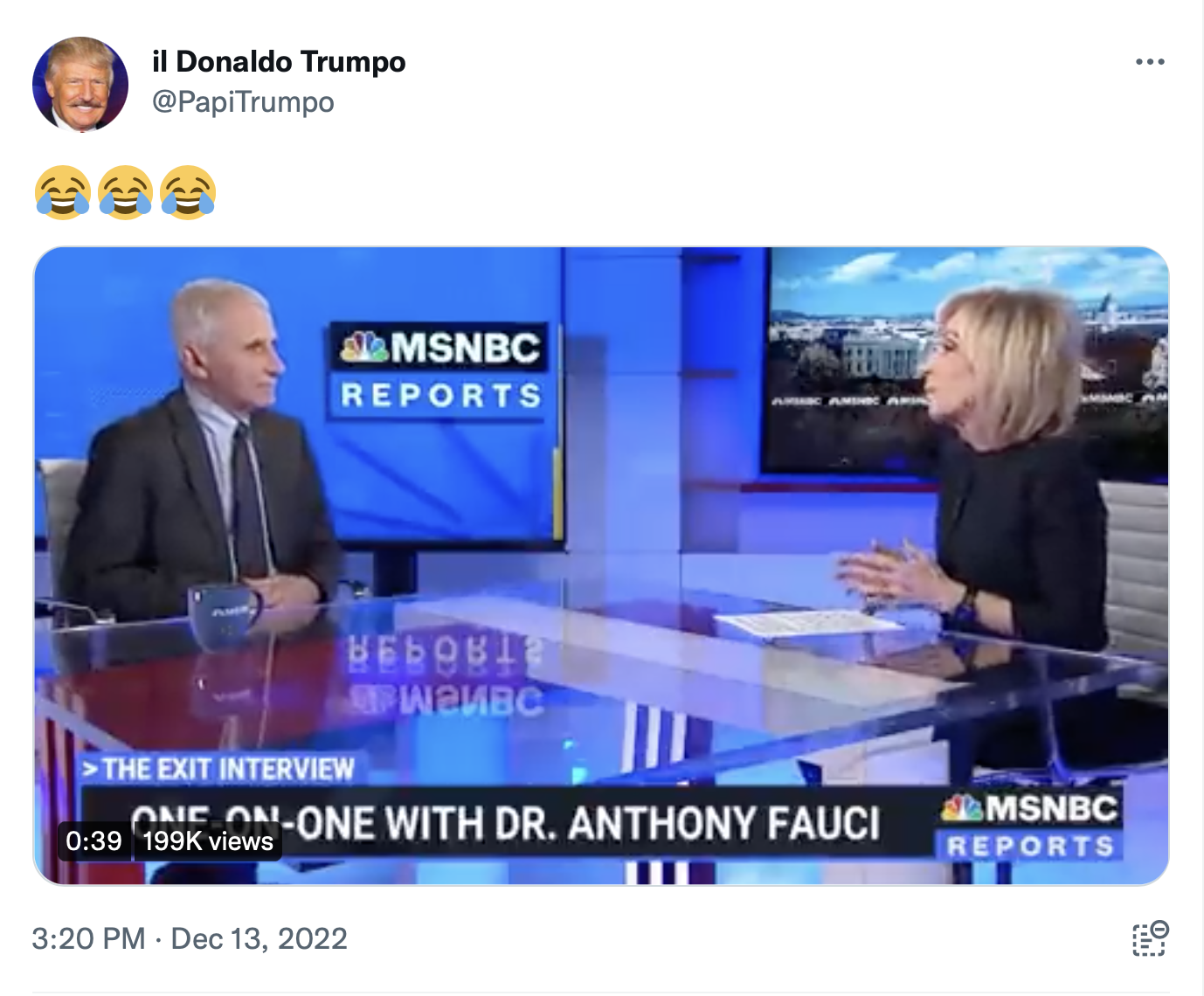Click the second laughing-crying emoji
This screenshot has height=996, width=1204.
coord(126,192)
